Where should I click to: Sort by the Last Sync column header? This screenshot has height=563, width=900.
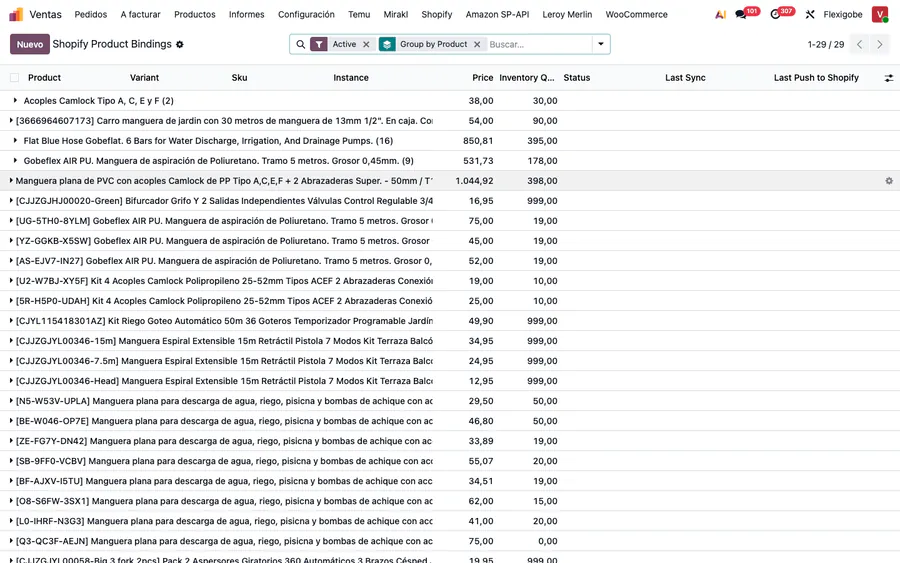click(685, 77)
